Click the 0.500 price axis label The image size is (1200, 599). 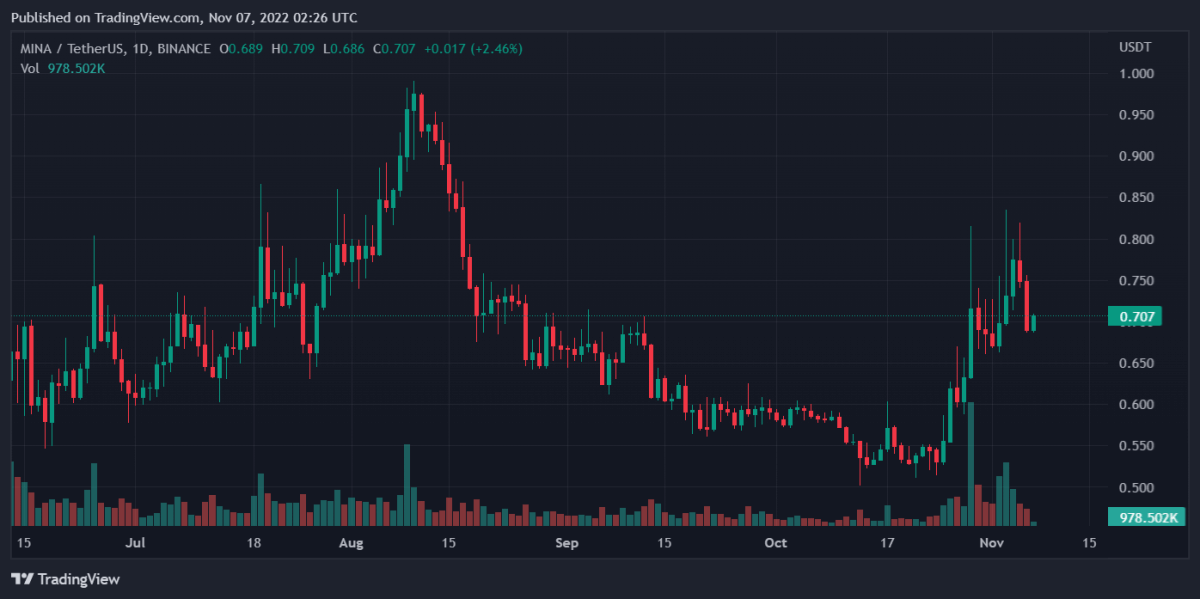pos(1136,488)
